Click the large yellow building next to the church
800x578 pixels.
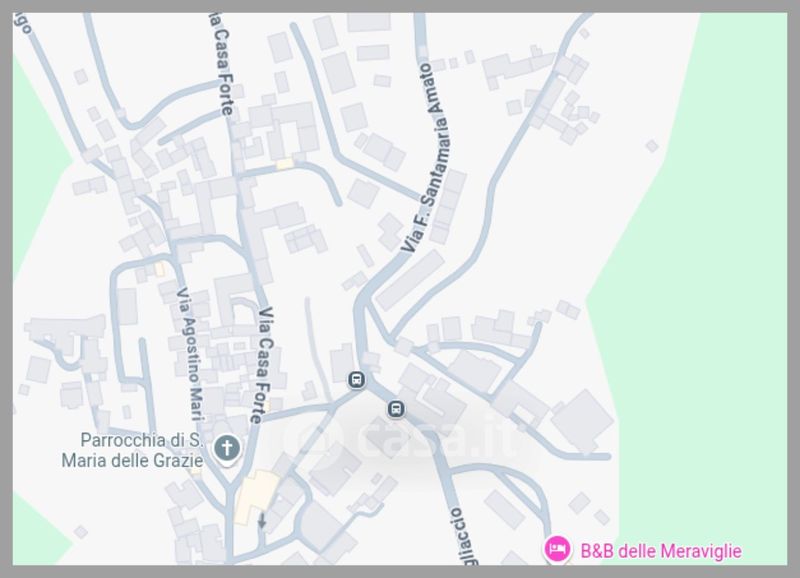[255, 496]
